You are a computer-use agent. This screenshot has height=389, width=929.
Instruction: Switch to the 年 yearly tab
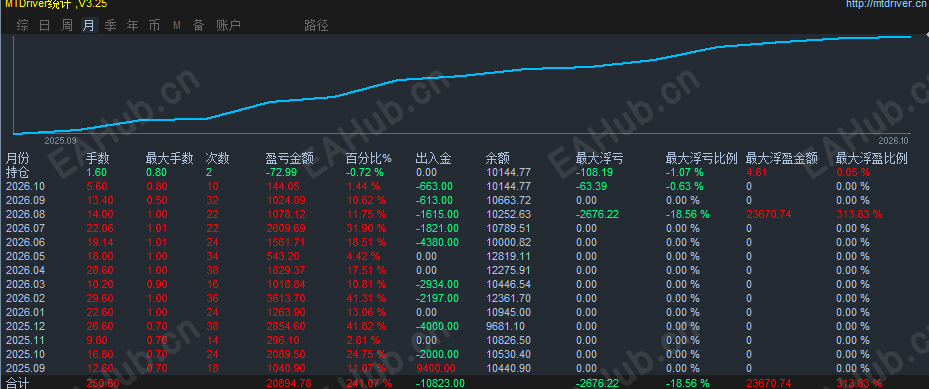point(133,25)
